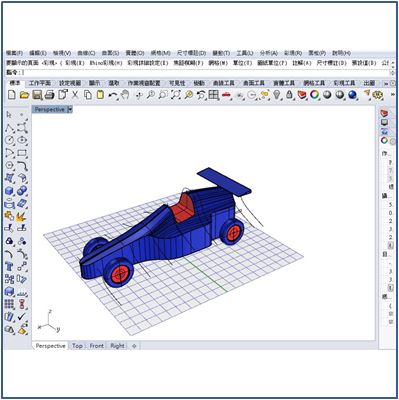
Task: Select the Ellipse tool in sidebar
Action: point(22,140)
